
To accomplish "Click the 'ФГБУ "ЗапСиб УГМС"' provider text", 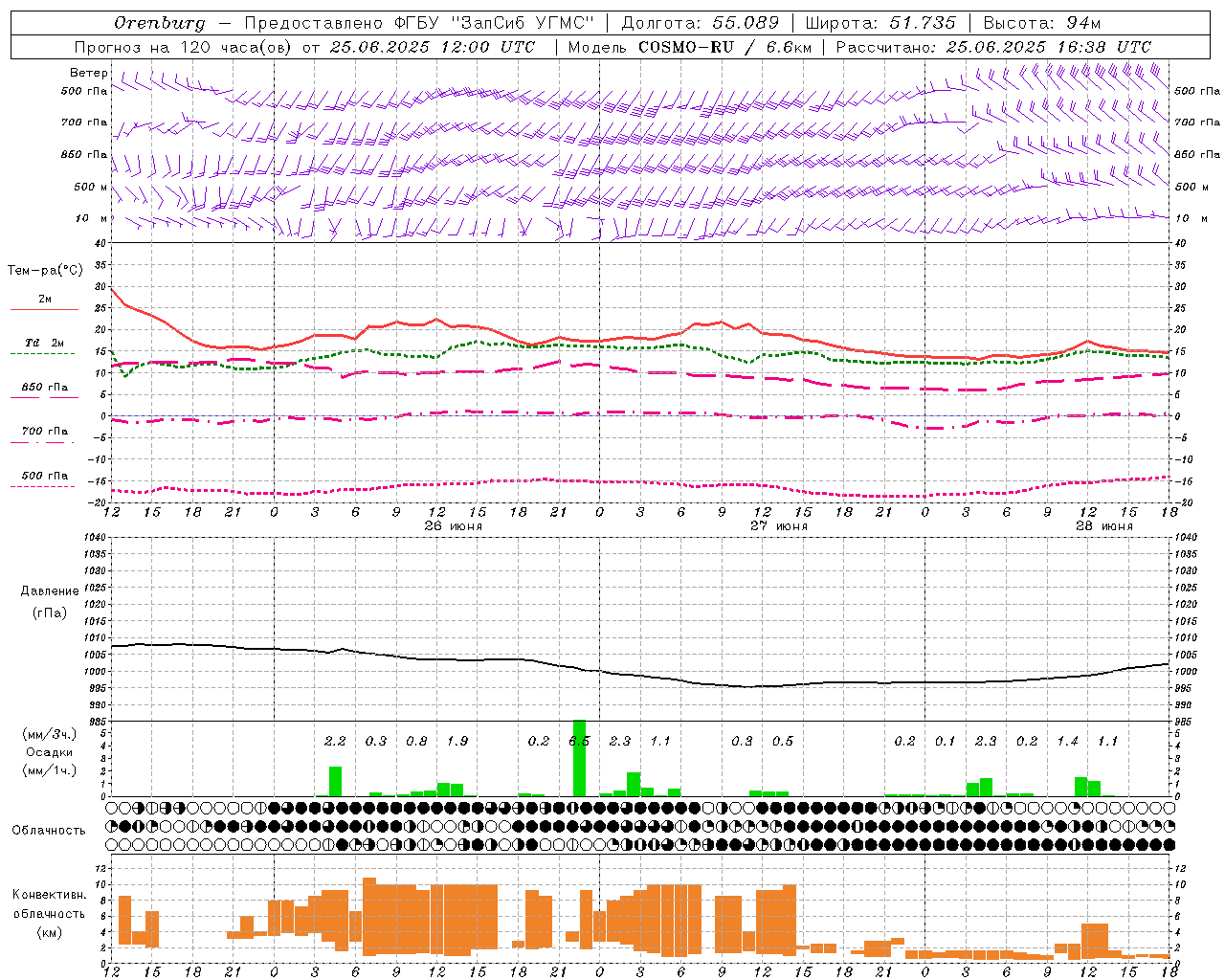I will [x=494, y=23].
